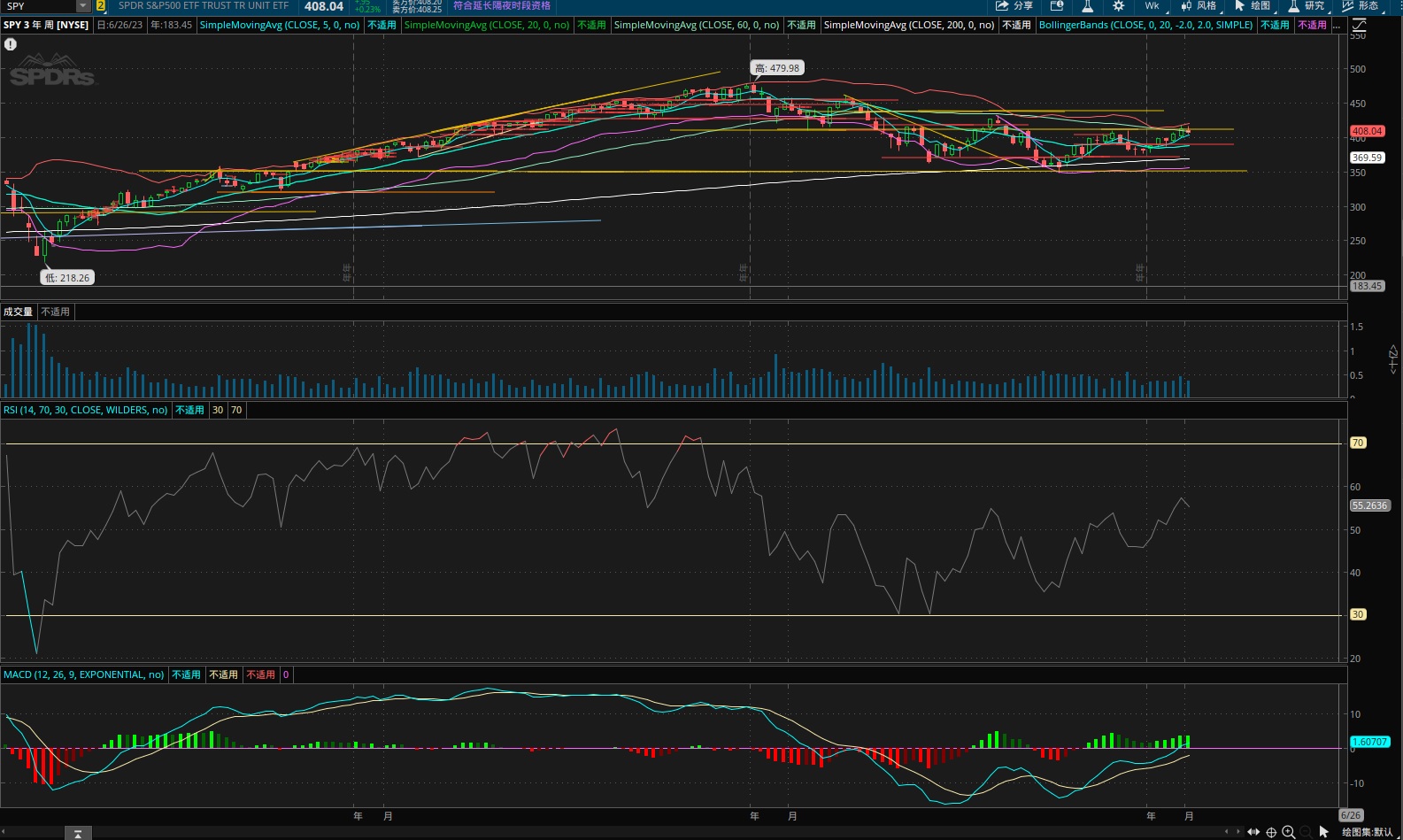Click the 55.2636 RSI value tag

point(1369,505)
